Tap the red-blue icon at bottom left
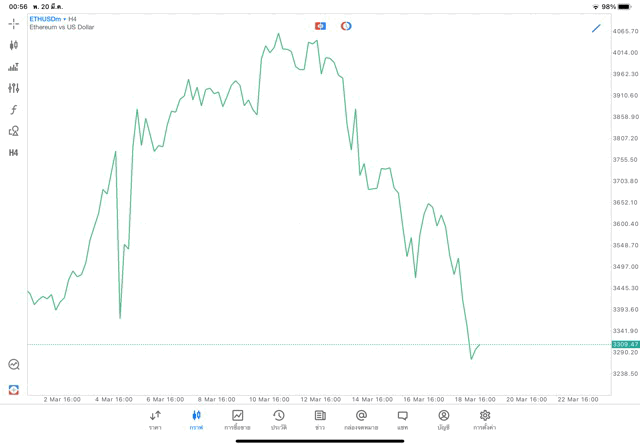640x447 pixels. tap(14, 390)
